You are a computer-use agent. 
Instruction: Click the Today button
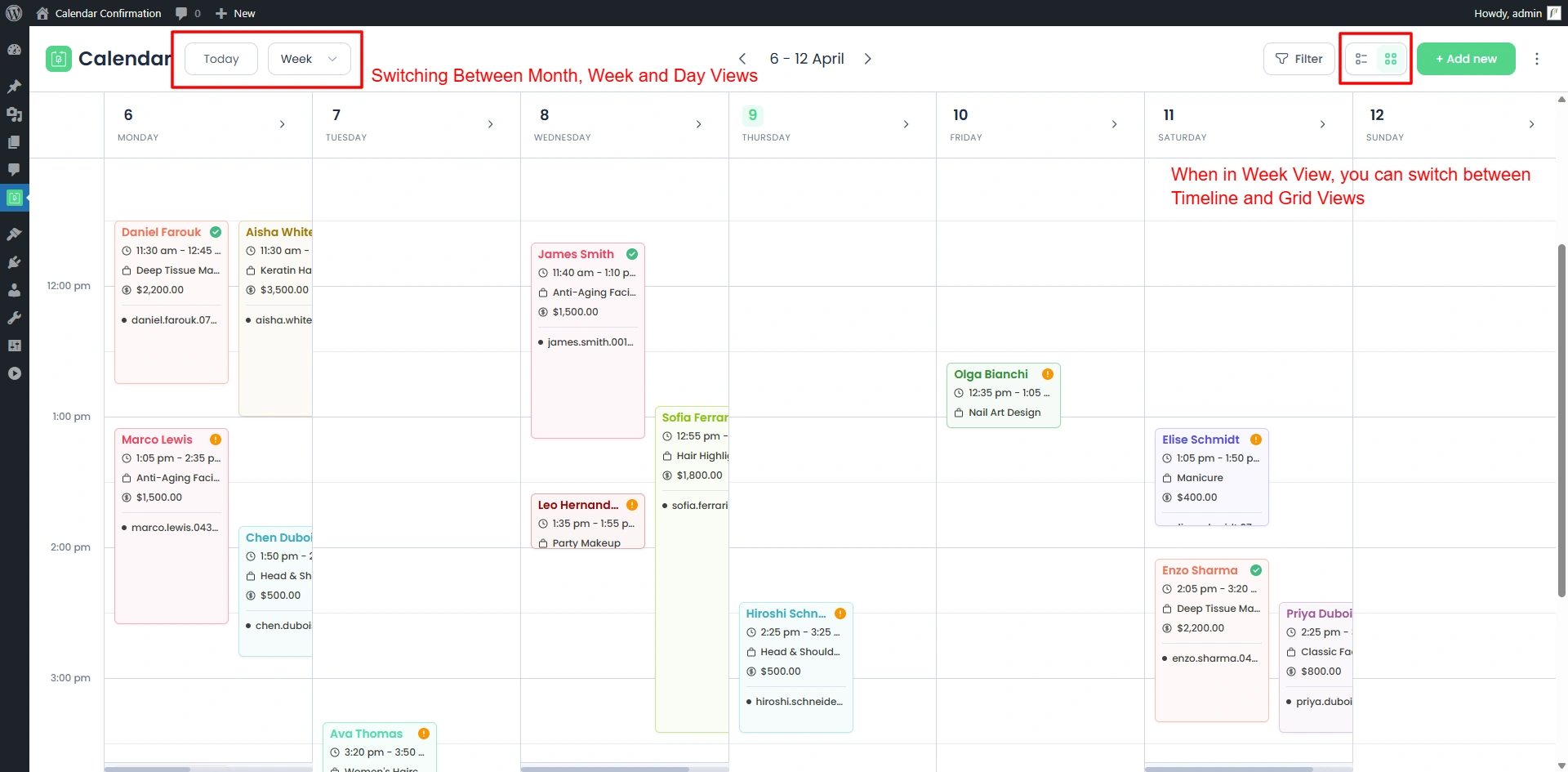pyautogui.click(x=220, y=58)
